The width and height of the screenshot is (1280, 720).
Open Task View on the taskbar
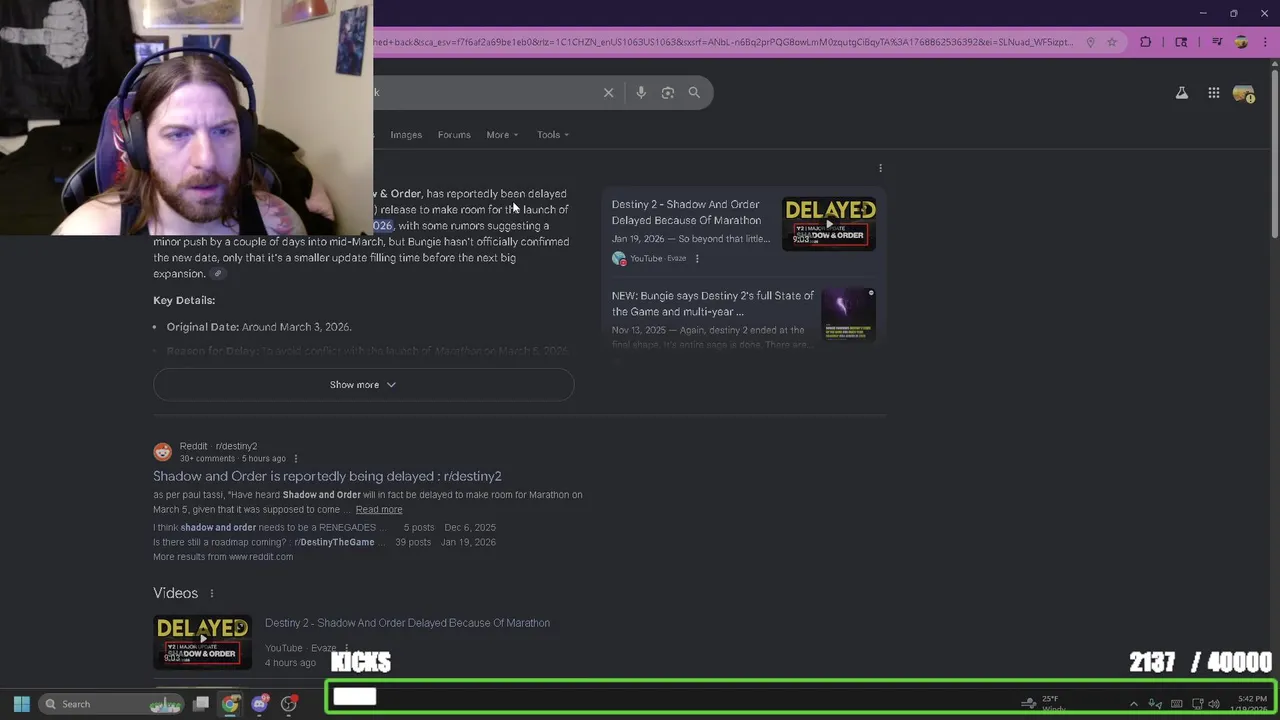[x=201, y=704]
